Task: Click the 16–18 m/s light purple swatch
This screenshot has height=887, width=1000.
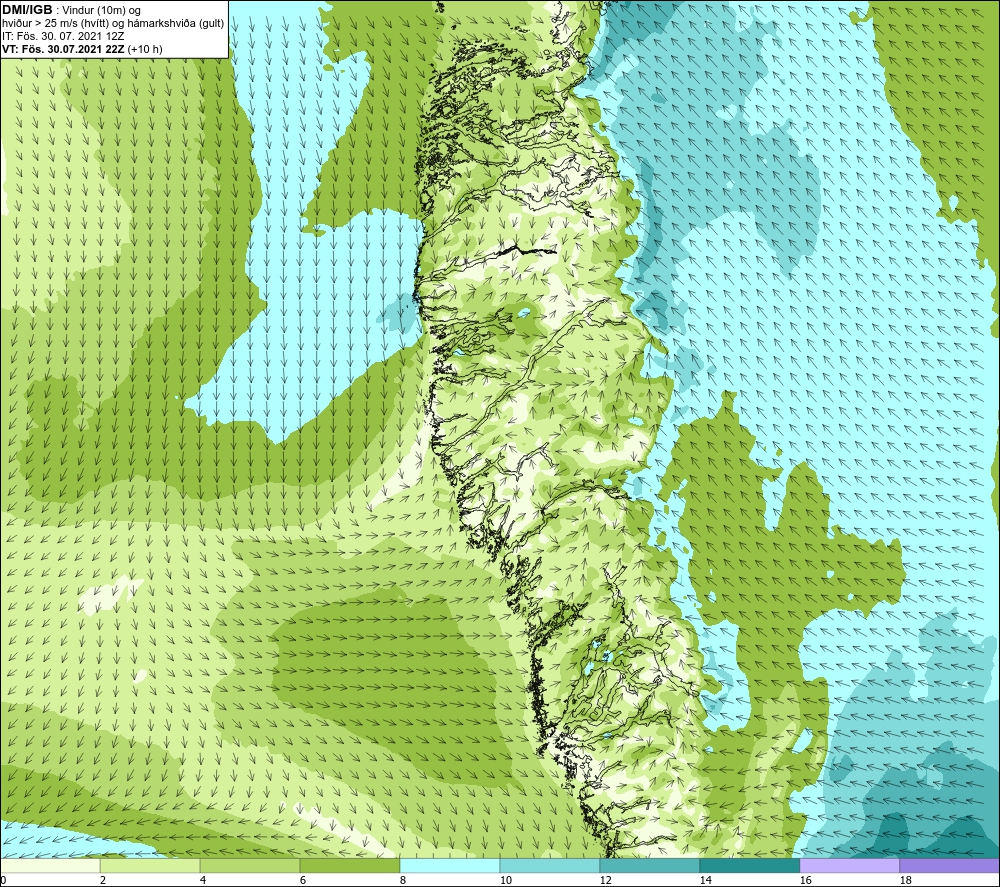Action: tap(849, 865)
